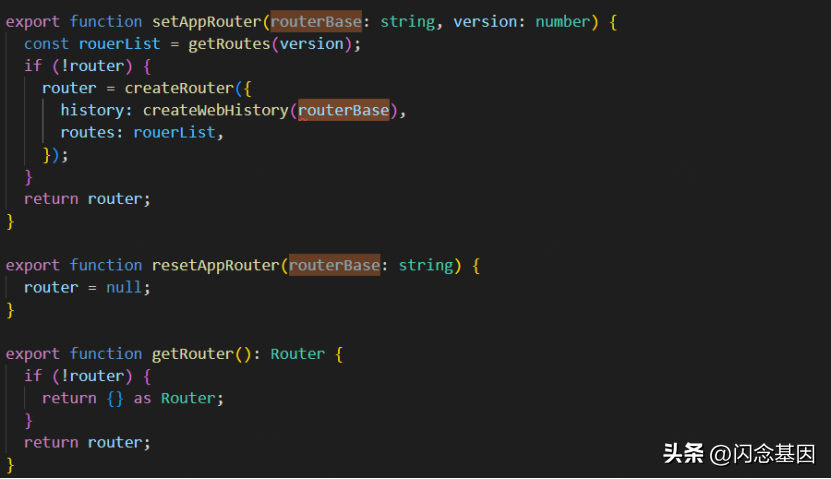Viewport: 831px width, 479px height.
Task: Click the final closing brace of getRouter
Action: 11,464
